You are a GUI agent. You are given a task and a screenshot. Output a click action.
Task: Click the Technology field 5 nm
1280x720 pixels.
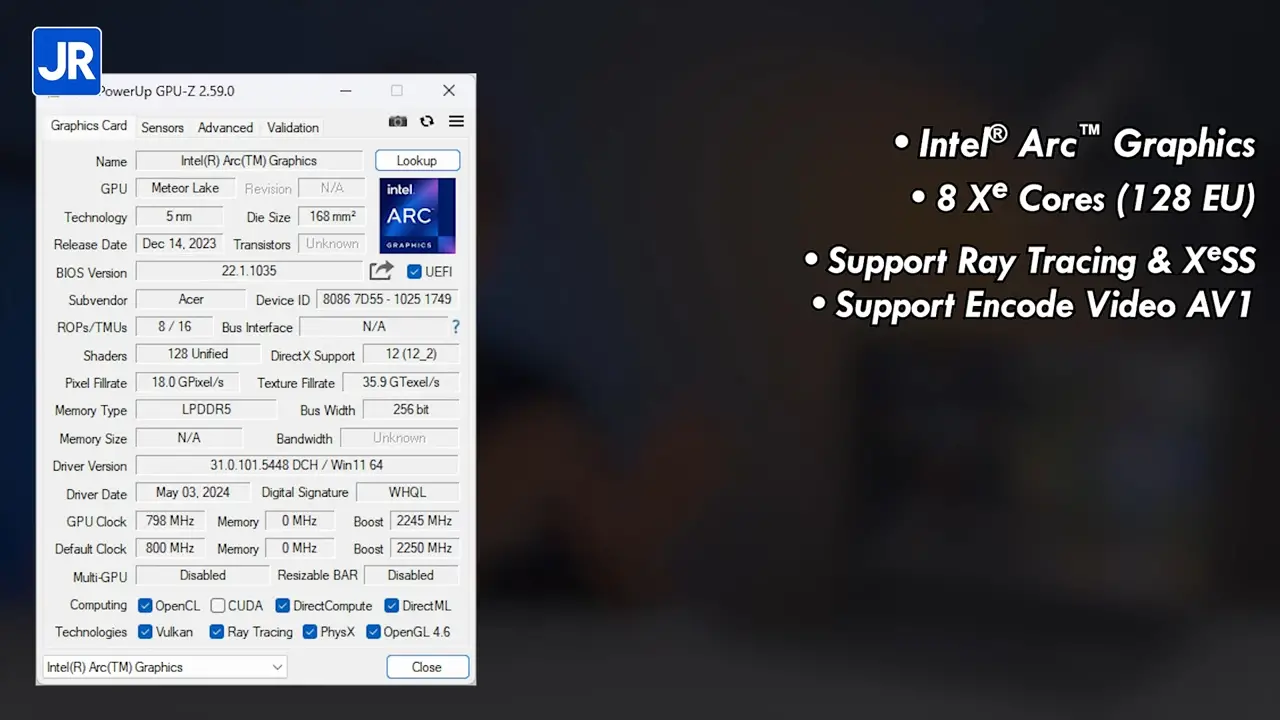[179, 216]
